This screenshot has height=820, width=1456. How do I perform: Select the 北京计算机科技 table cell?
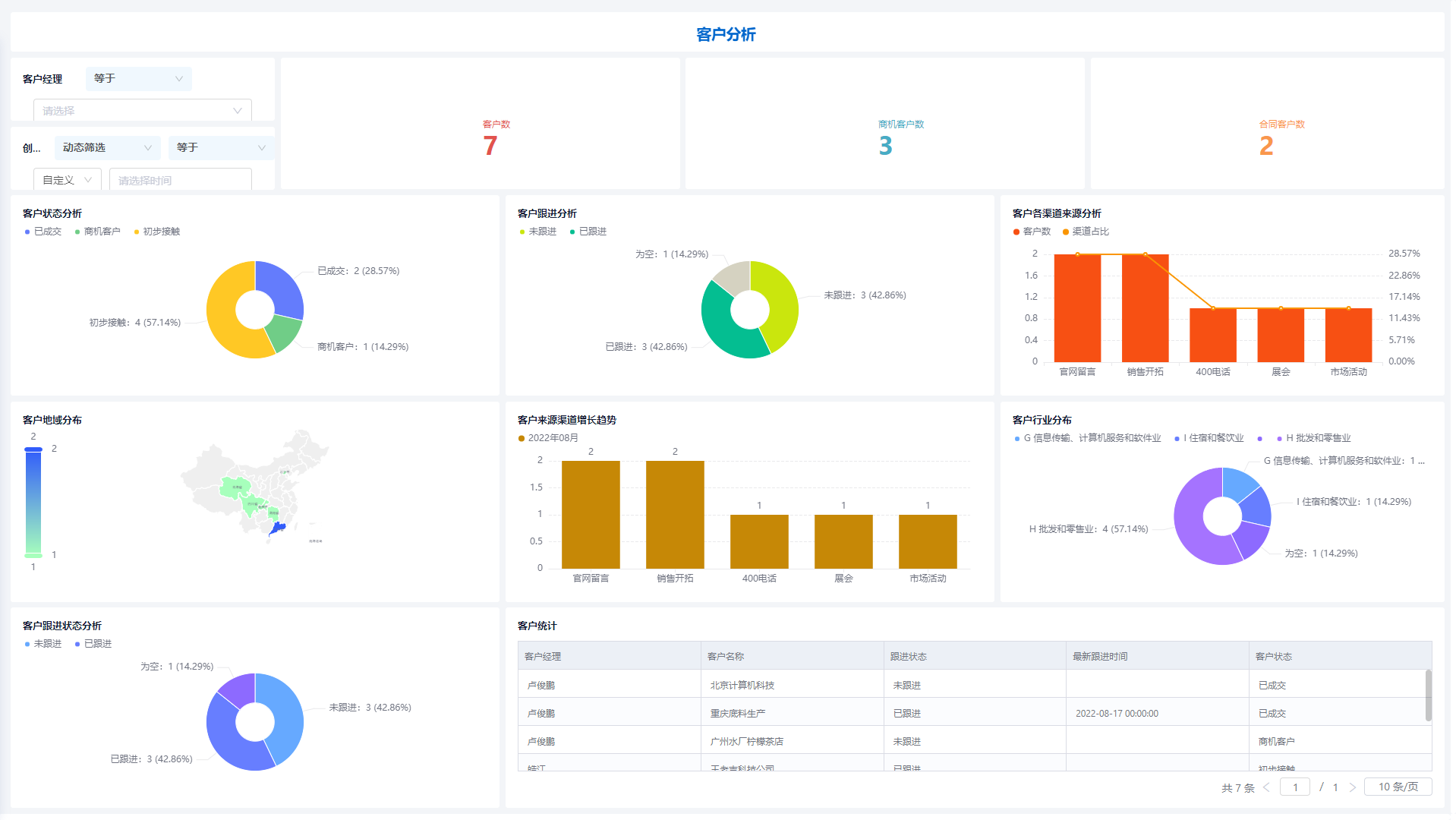point(793,685)
